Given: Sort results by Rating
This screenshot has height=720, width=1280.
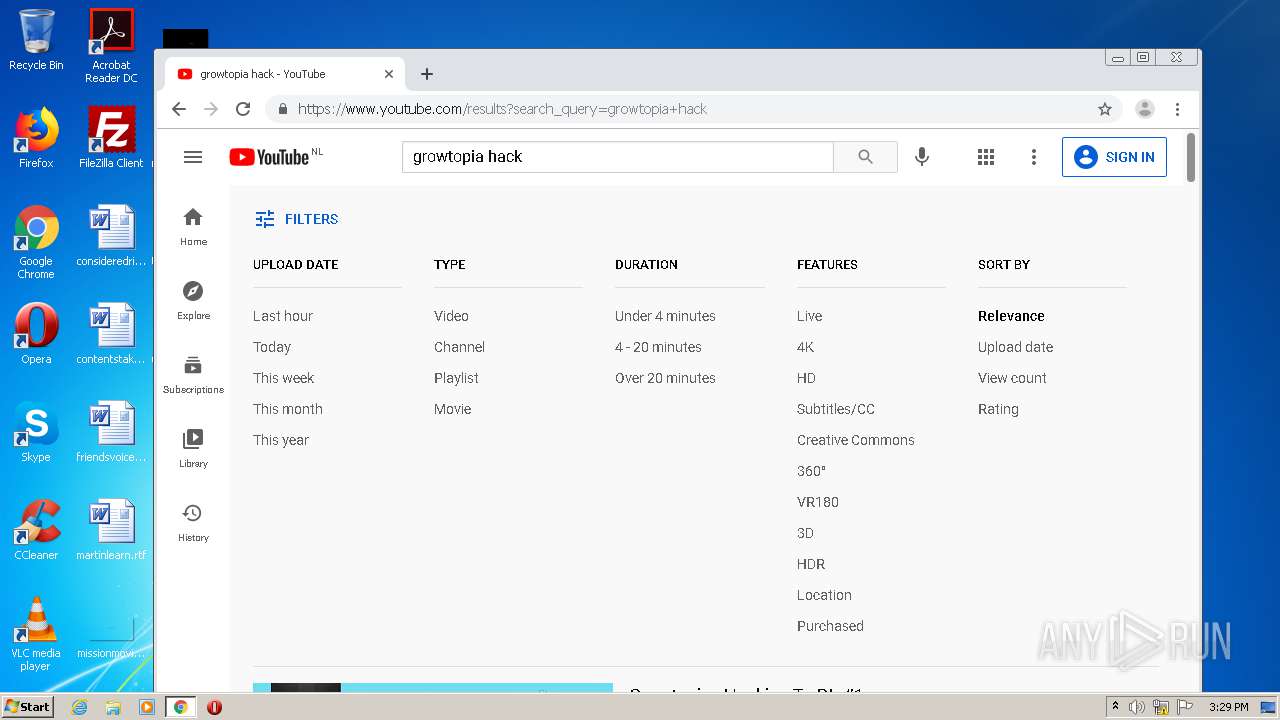Looking at the screenshot, I should pos(998,409).
